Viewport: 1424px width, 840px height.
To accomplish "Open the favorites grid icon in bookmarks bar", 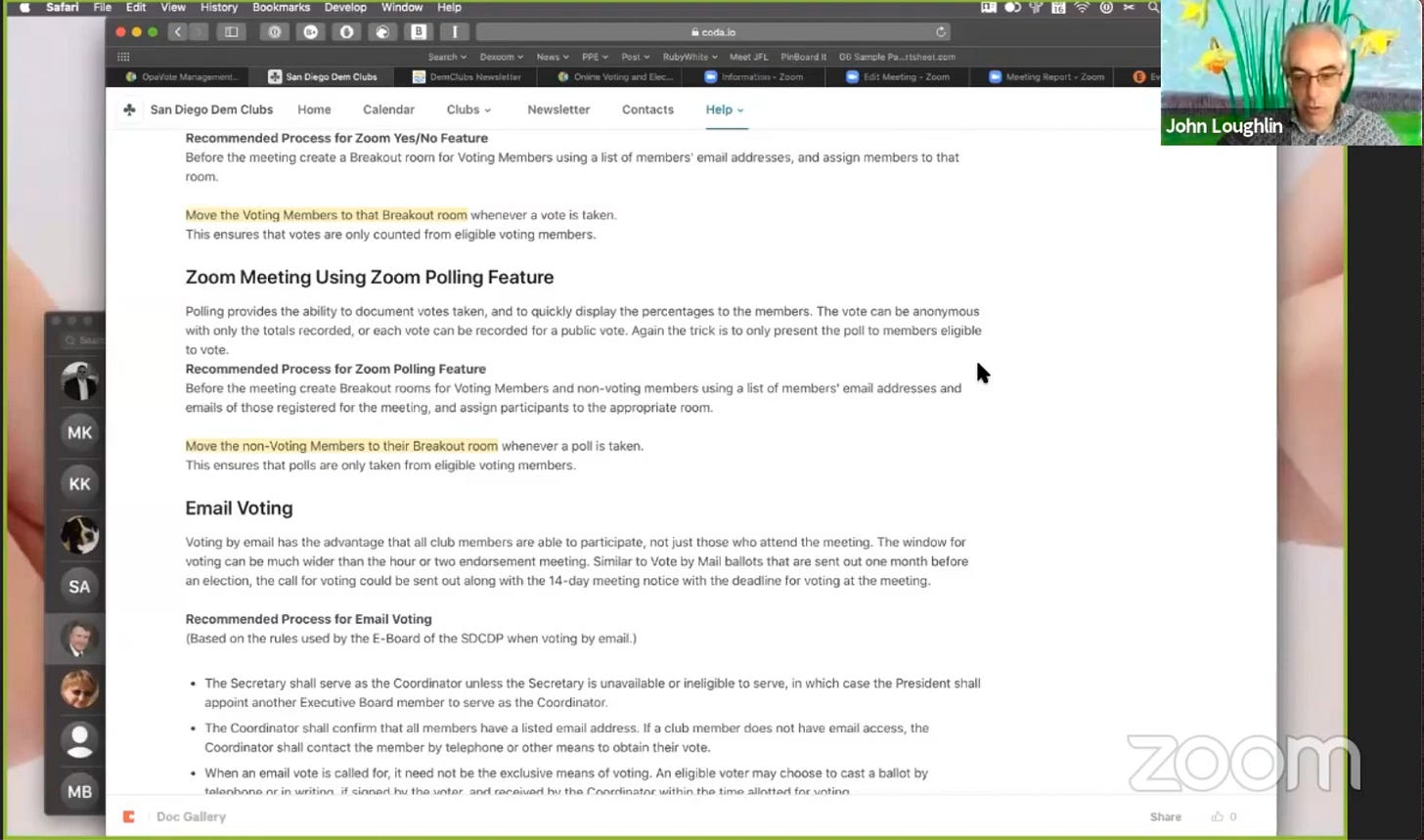I will pyautogui.click(x=123, y=57).
